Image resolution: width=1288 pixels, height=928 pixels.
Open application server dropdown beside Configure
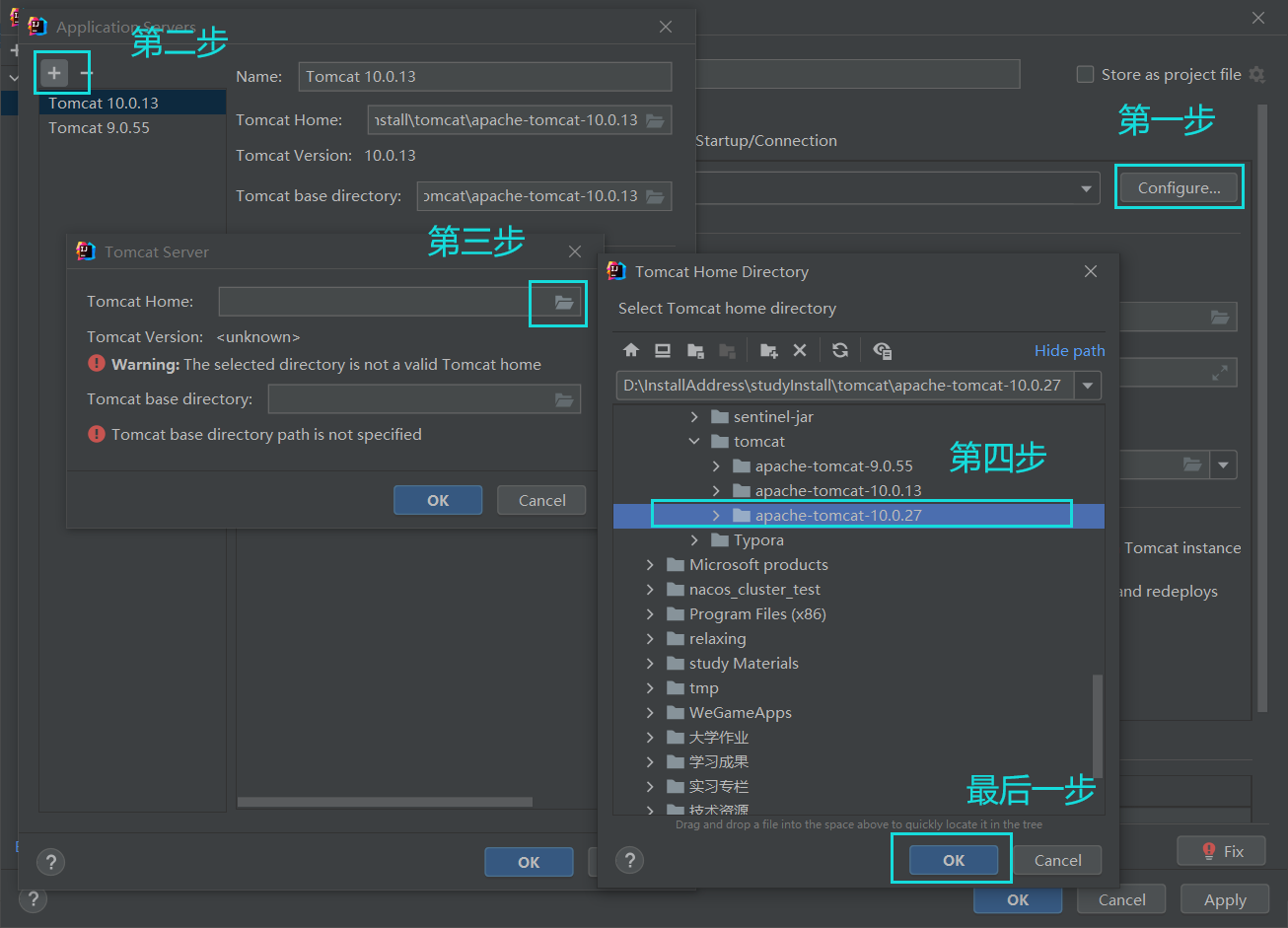(1087, 188)
